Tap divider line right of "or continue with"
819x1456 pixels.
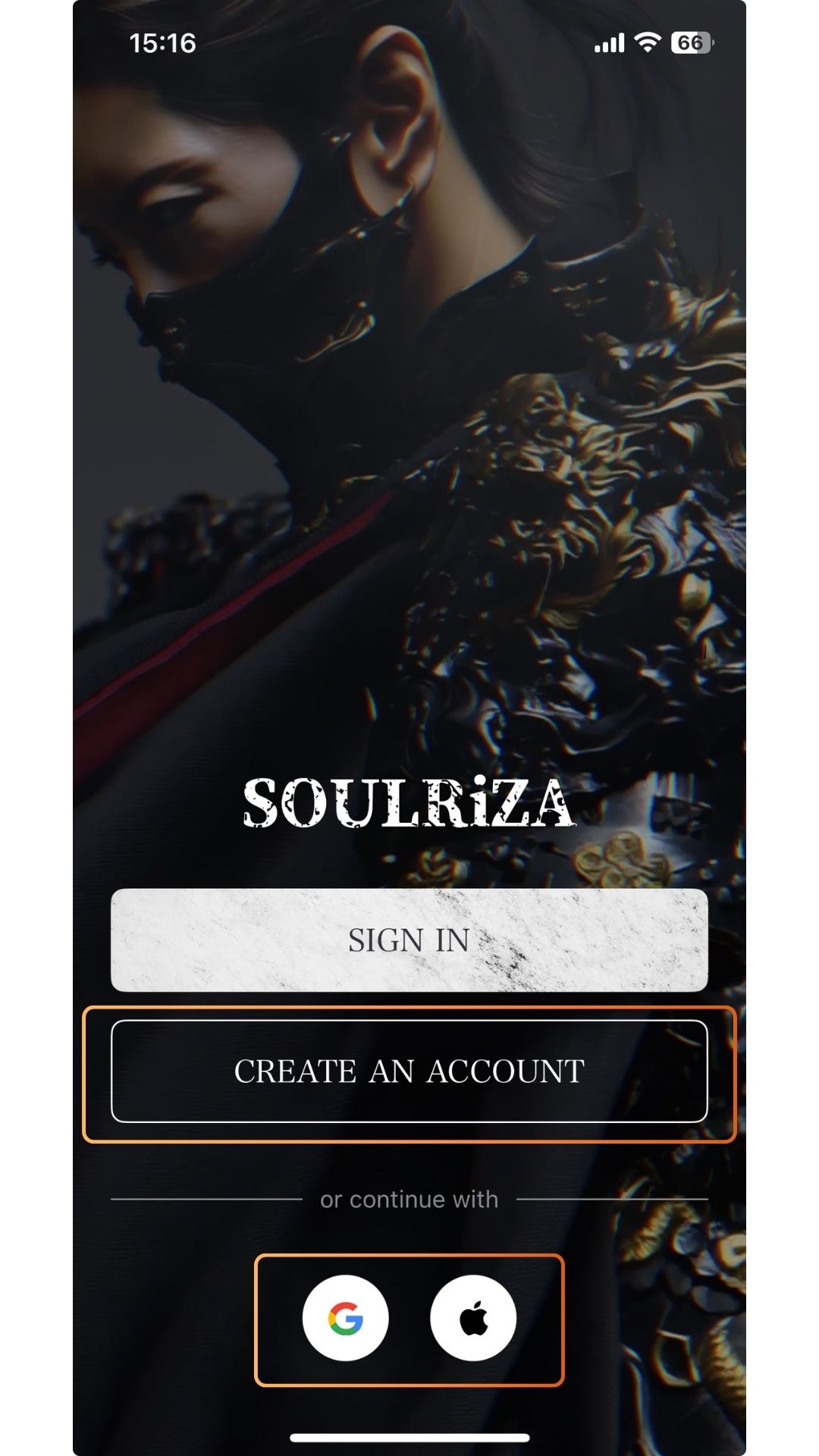[x=612, y=1199]
